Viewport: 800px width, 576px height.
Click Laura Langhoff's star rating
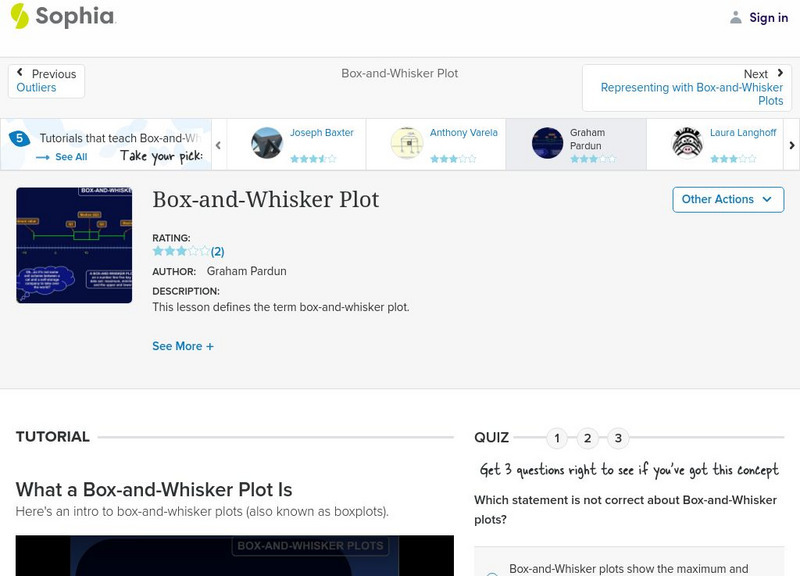pyautogui.click(x=733, y=159)
